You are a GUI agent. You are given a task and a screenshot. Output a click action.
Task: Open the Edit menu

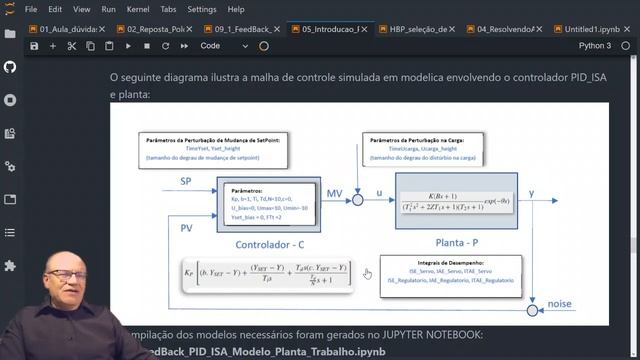55,9
